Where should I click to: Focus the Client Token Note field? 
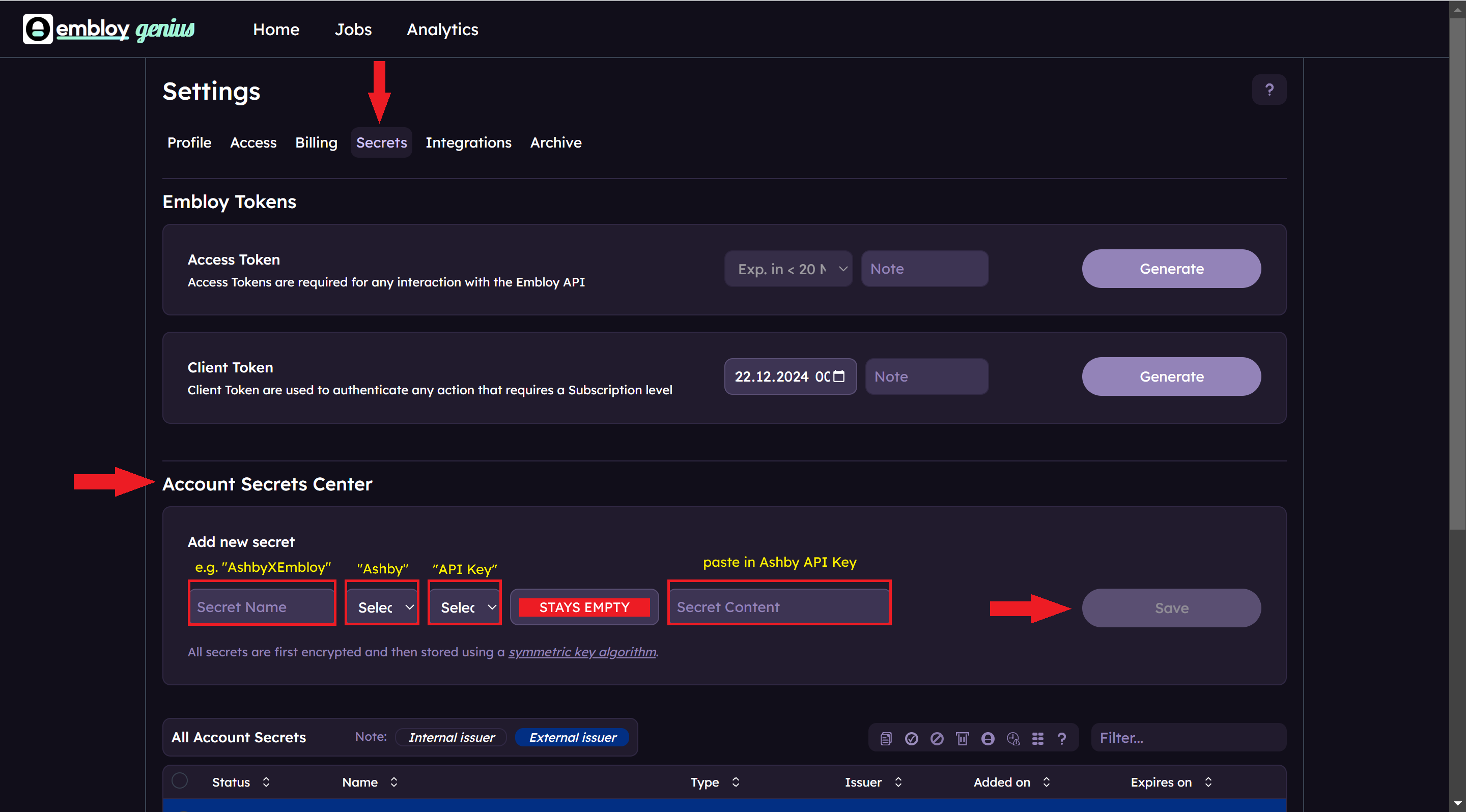coord(927,376)
